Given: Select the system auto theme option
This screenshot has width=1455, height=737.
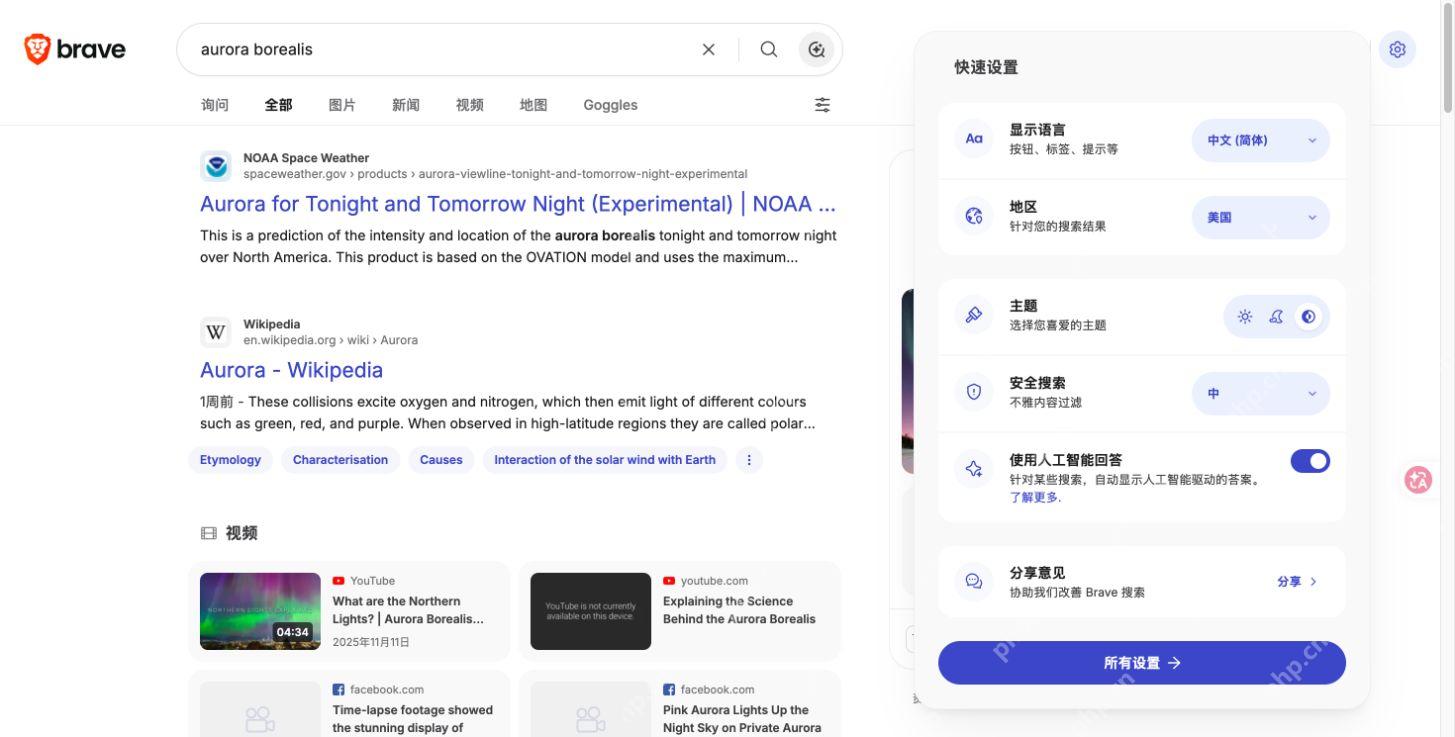Looking at the screenshot, I should point(1308,317).
